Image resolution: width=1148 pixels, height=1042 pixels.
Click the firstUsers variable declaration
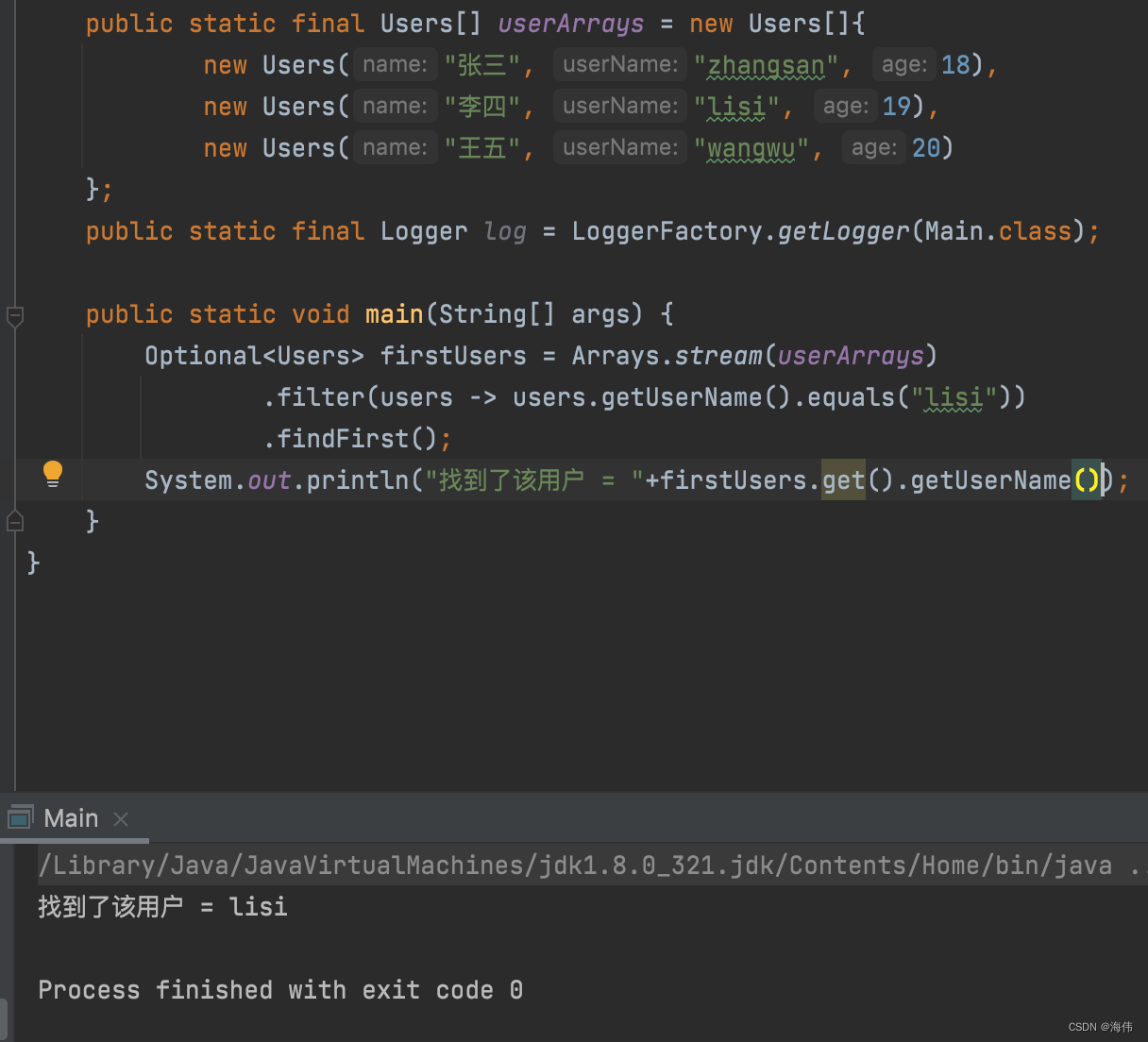453,356
